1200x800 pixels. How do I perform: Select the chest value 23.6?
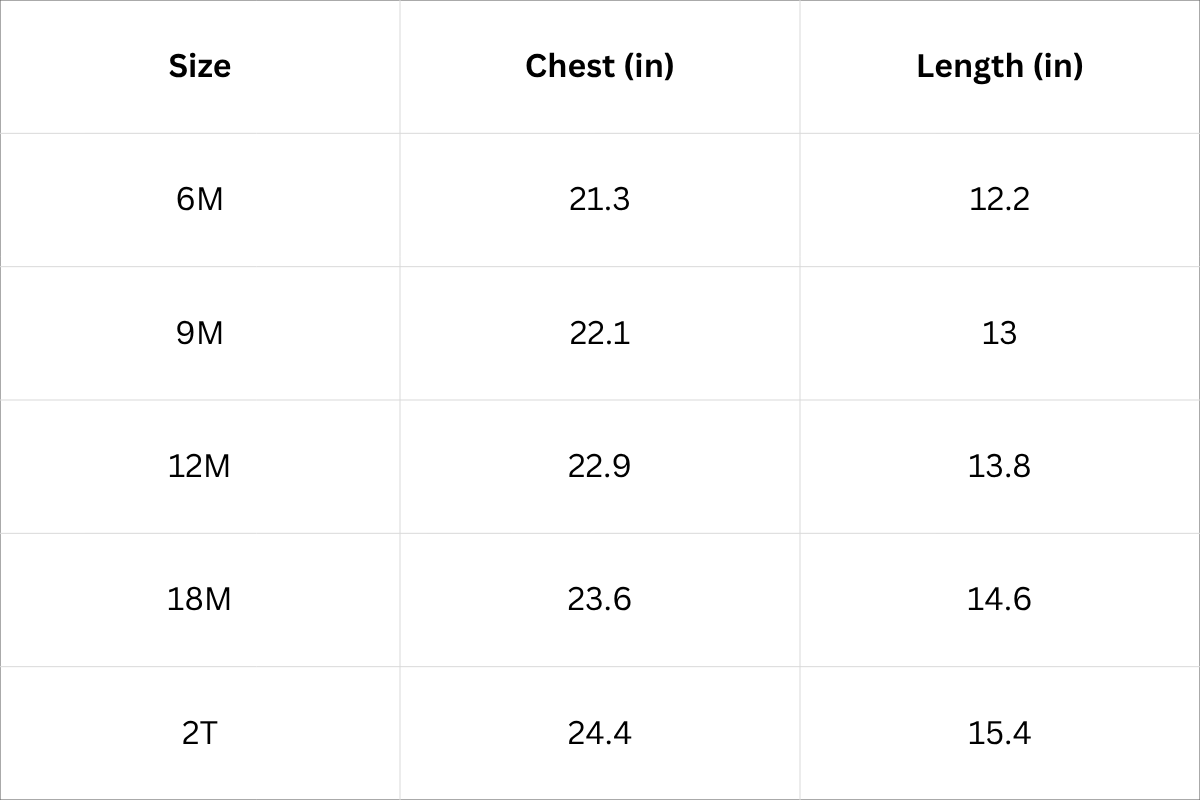pyautogui.click(x=599, y=599)
